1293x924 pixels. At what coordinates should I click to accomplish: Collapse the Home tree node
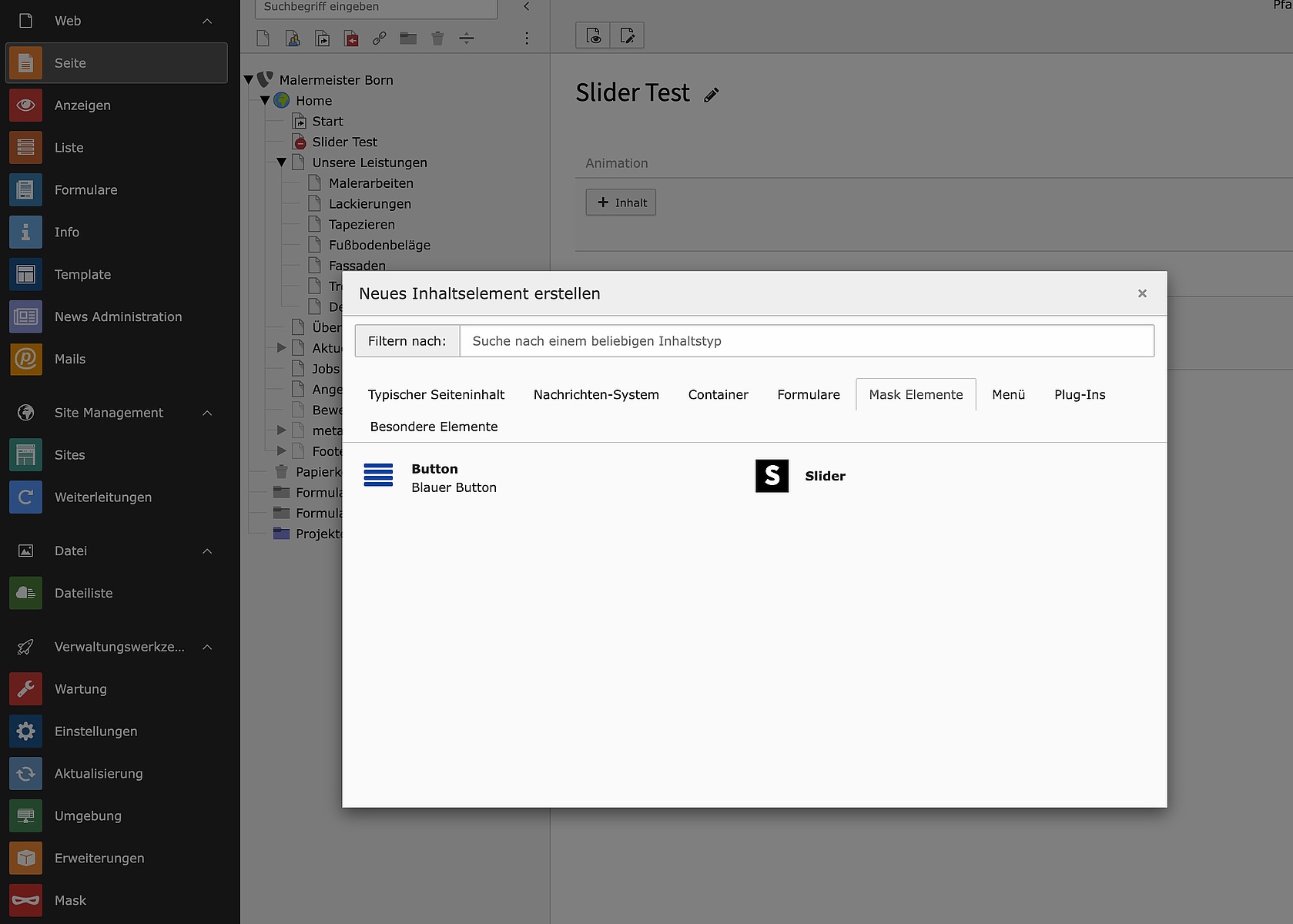click(x=265, y=101)
